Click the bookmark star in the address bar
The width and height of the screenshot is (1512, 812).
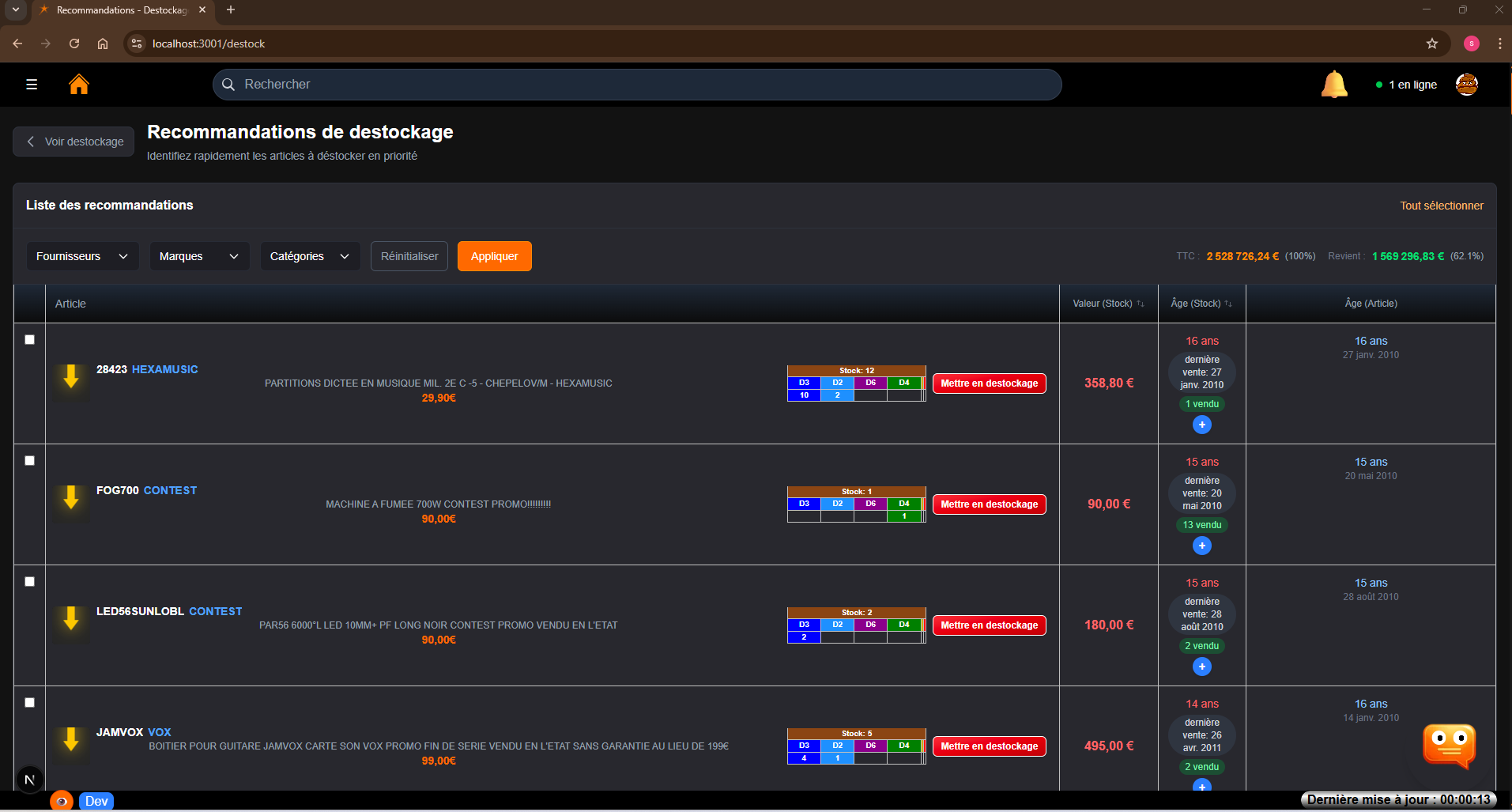1431,43
